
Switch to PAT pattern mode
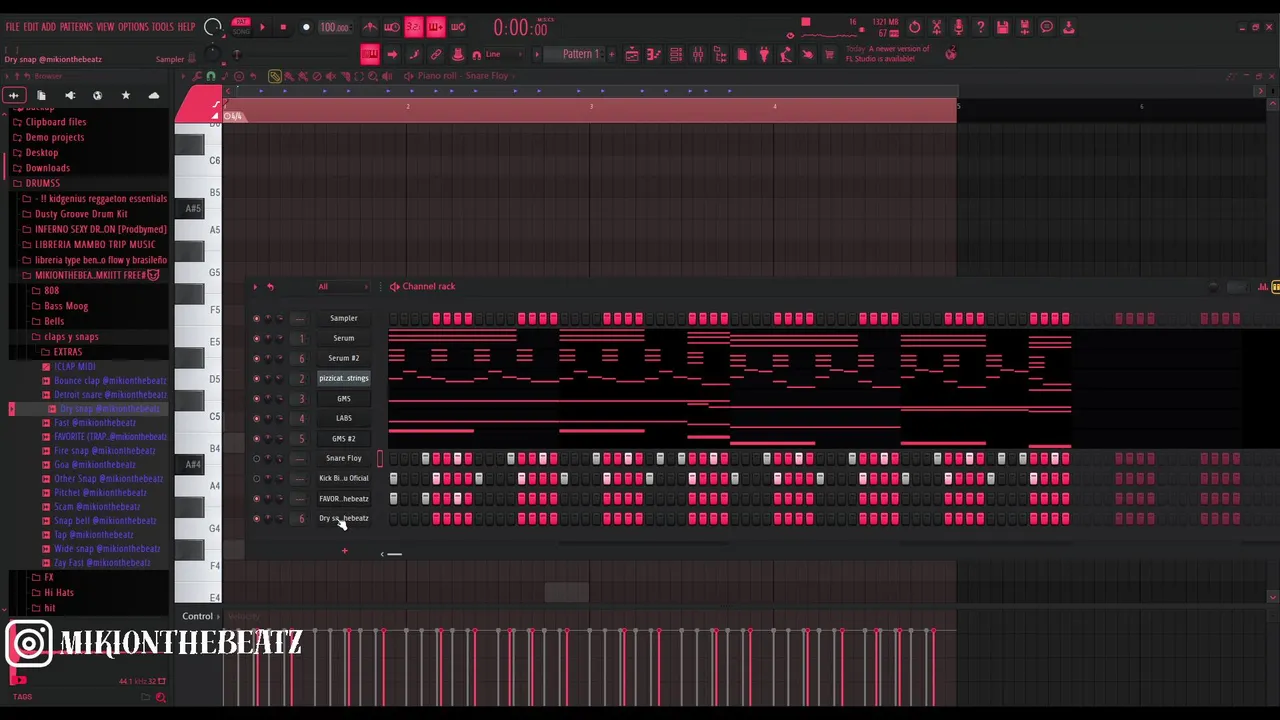coord(241,21)
